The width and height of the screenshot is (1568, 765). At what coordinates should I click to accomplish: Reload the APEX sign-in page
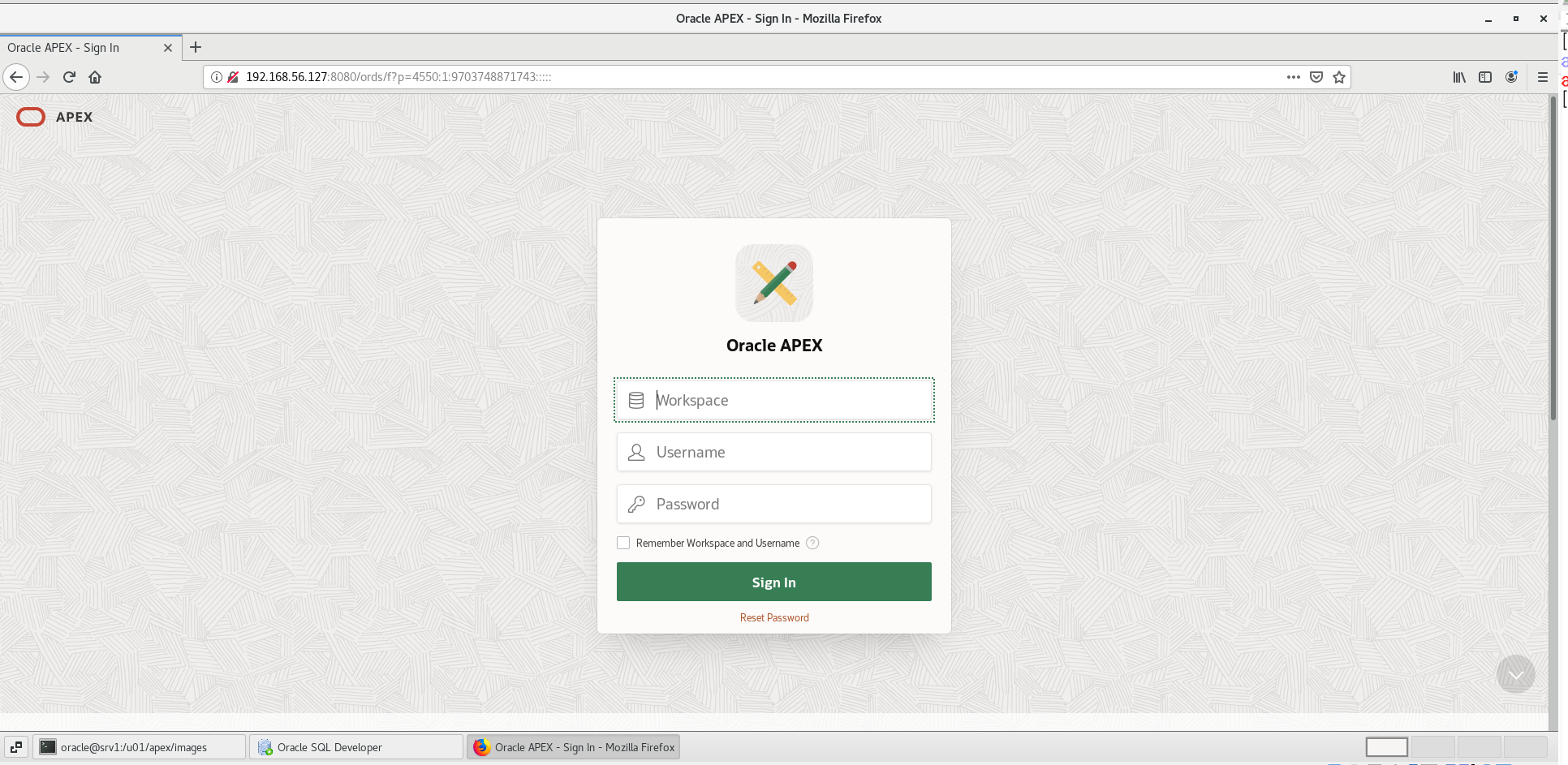pos(69,77)
